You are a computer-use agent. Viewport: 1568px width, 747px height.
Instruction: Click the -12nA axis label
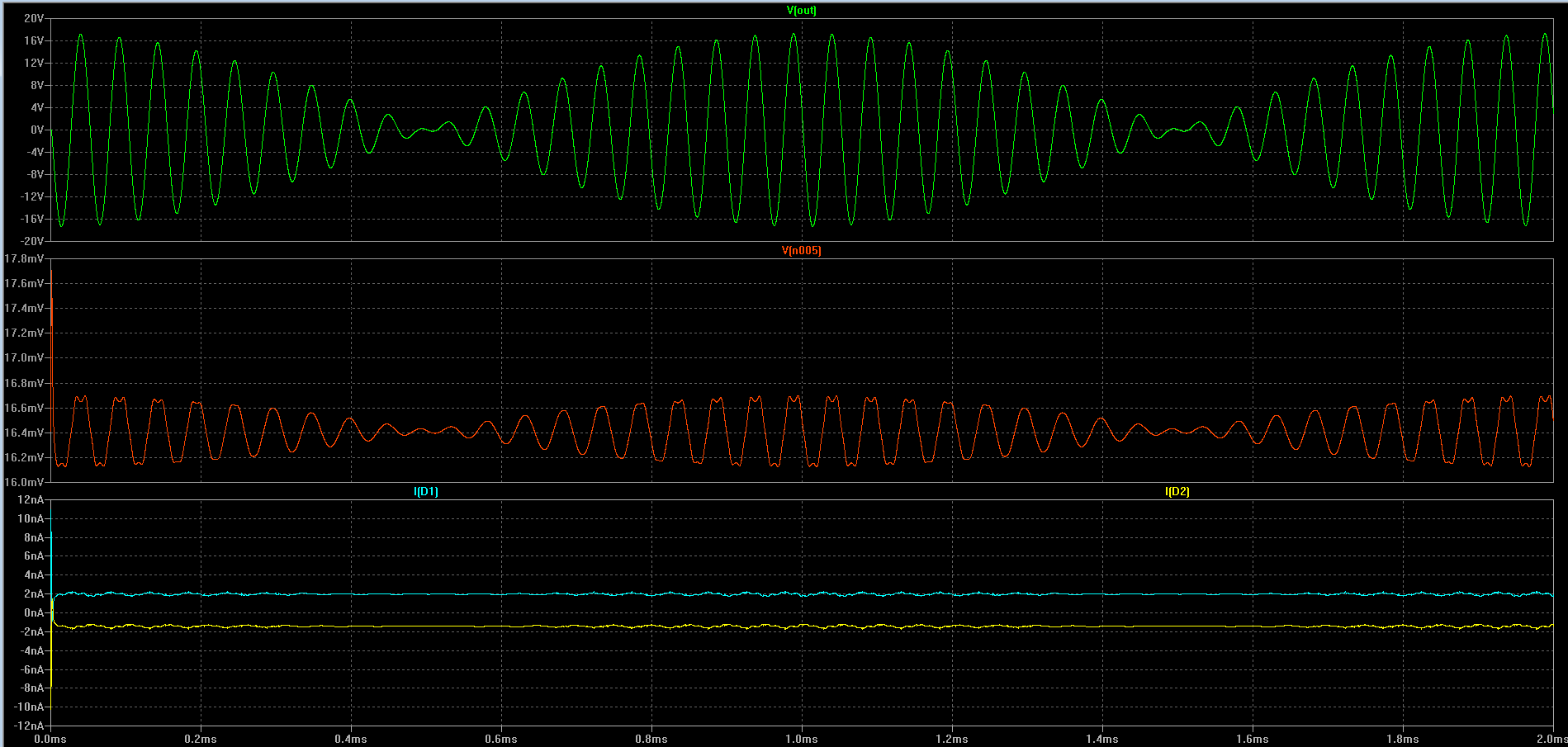(x=29, y=726)
